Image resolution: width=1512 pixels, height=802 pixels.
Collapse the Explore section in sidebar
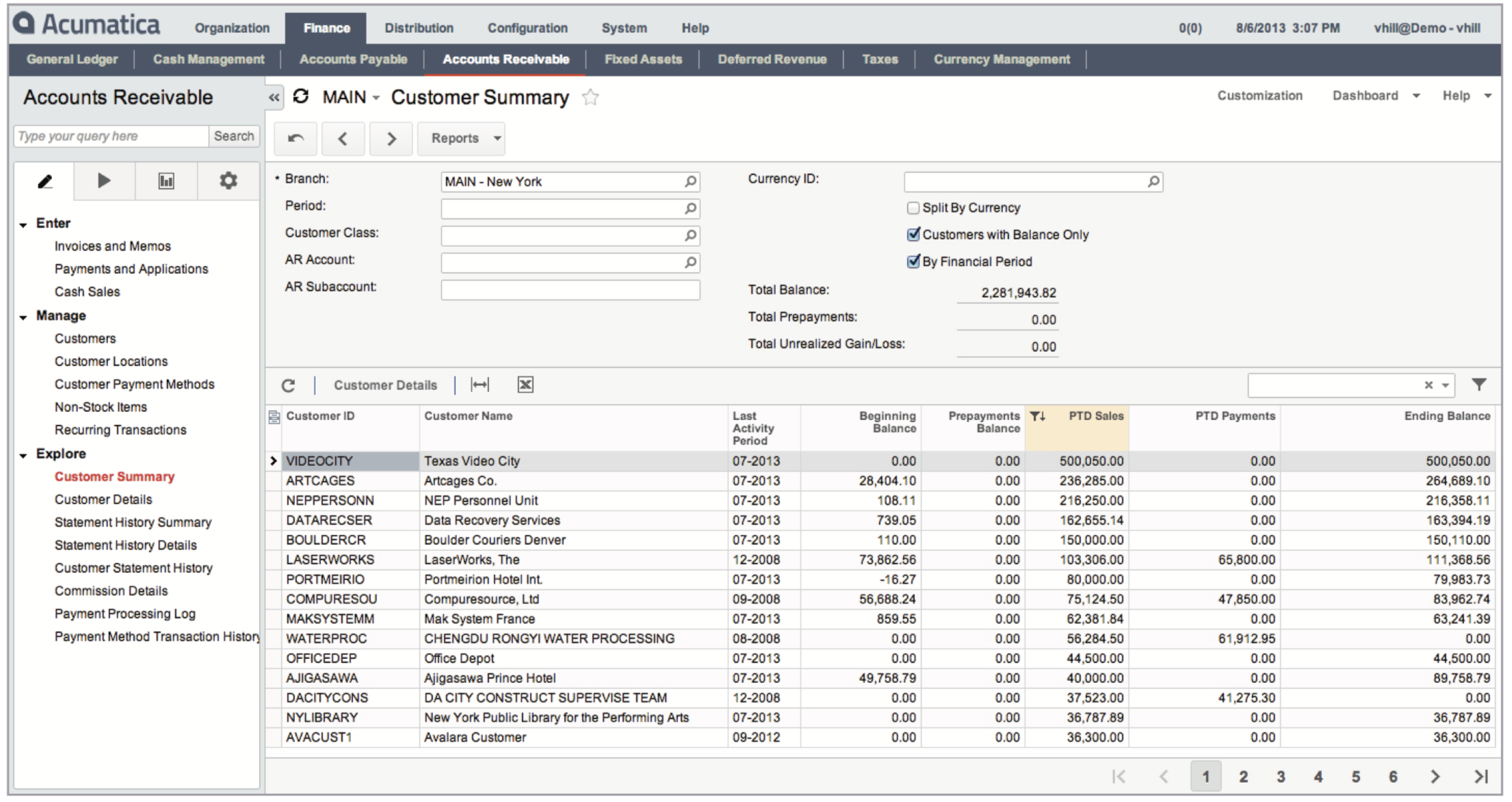24,454
